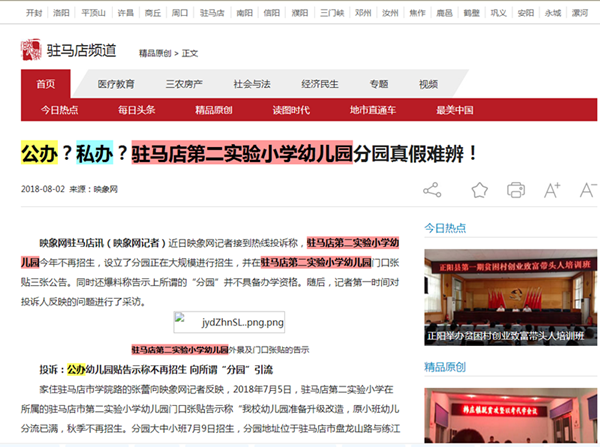Go to the 驻马店 city link in top bar
Screen dimensions: 600x447
tap(212, 13)
